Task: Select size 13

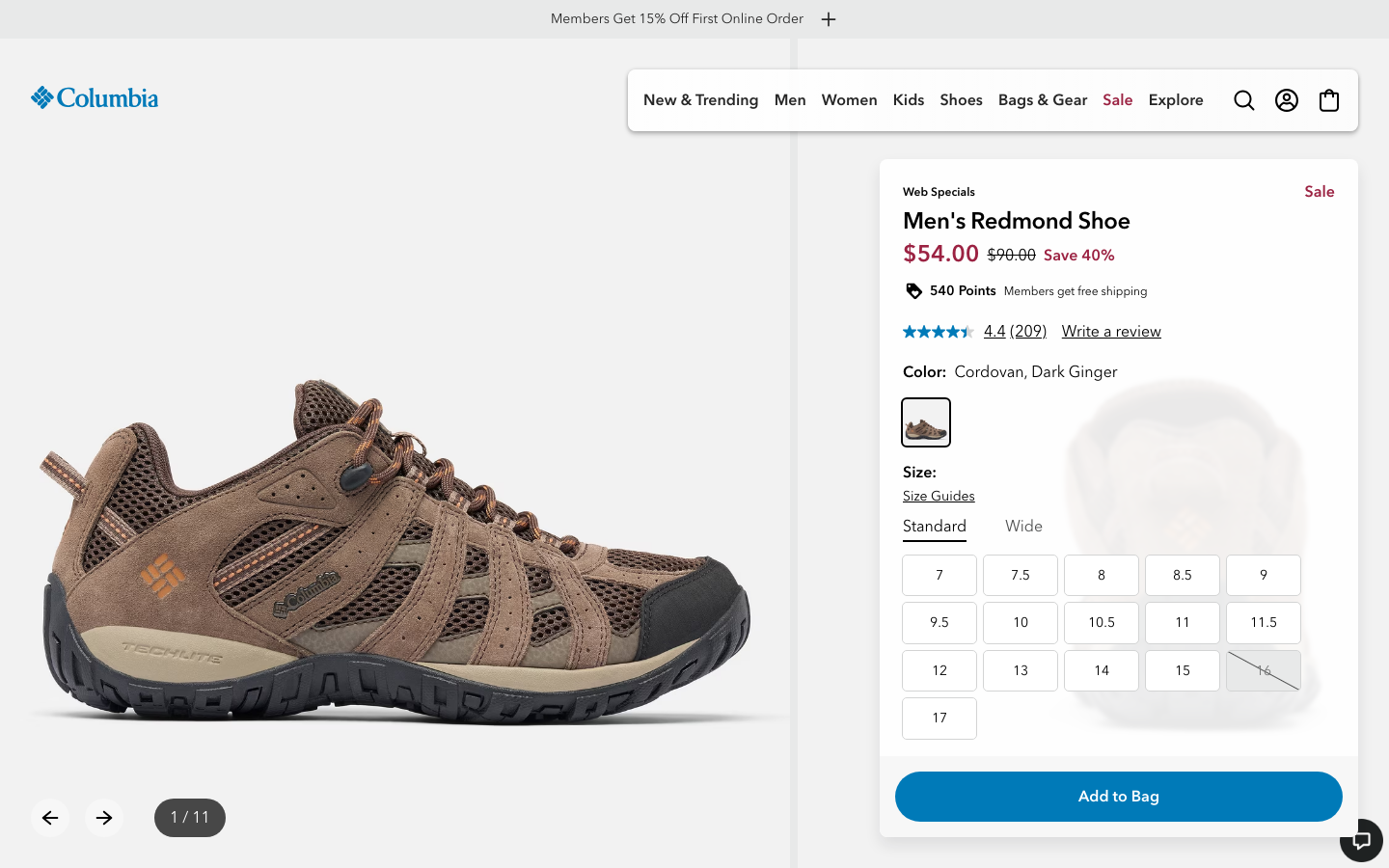Action: click(1021, 671)
